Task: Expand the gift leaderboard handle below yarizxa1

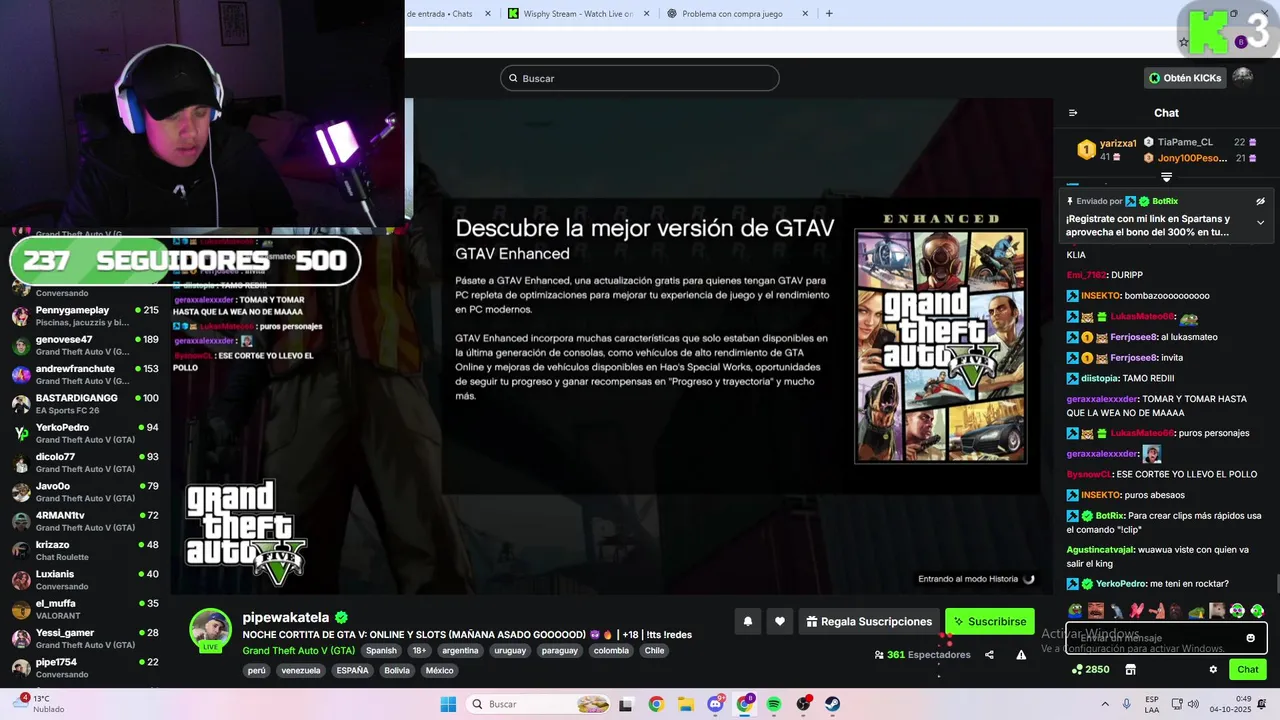Action: tap(1166, 177)
